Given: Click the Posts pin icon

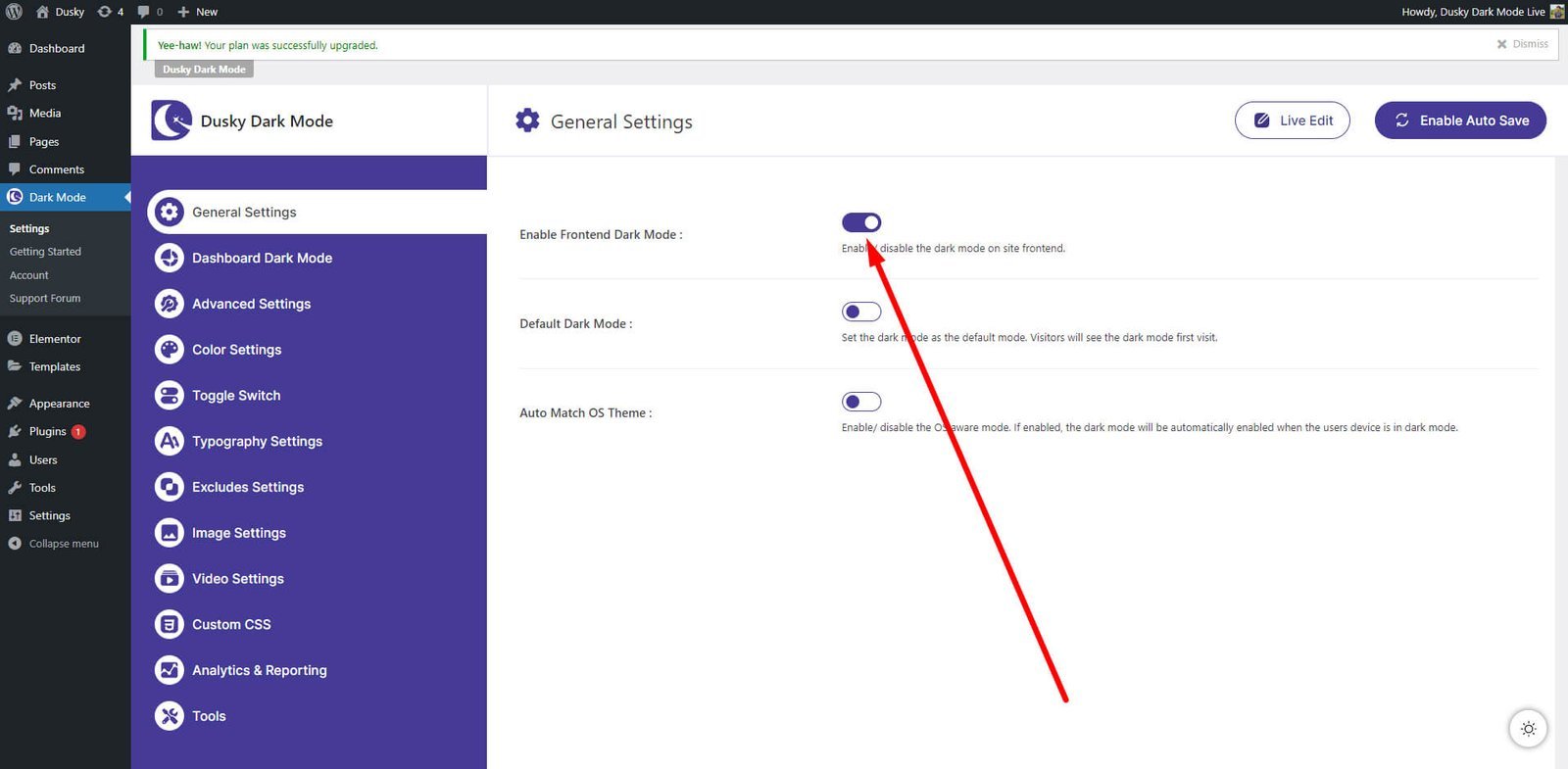Looking at the screenshot, I should 15,85.
